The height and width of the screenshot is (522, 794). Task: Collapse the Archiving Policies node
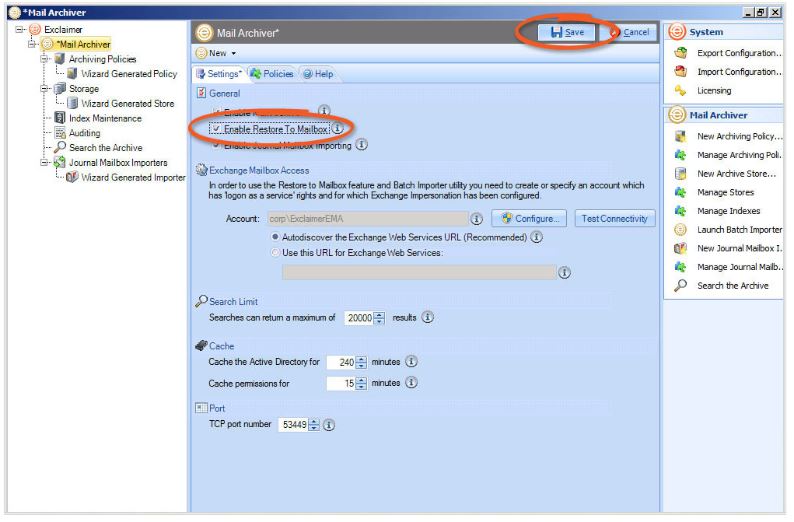pyautogui.click(x=45, y=59)
